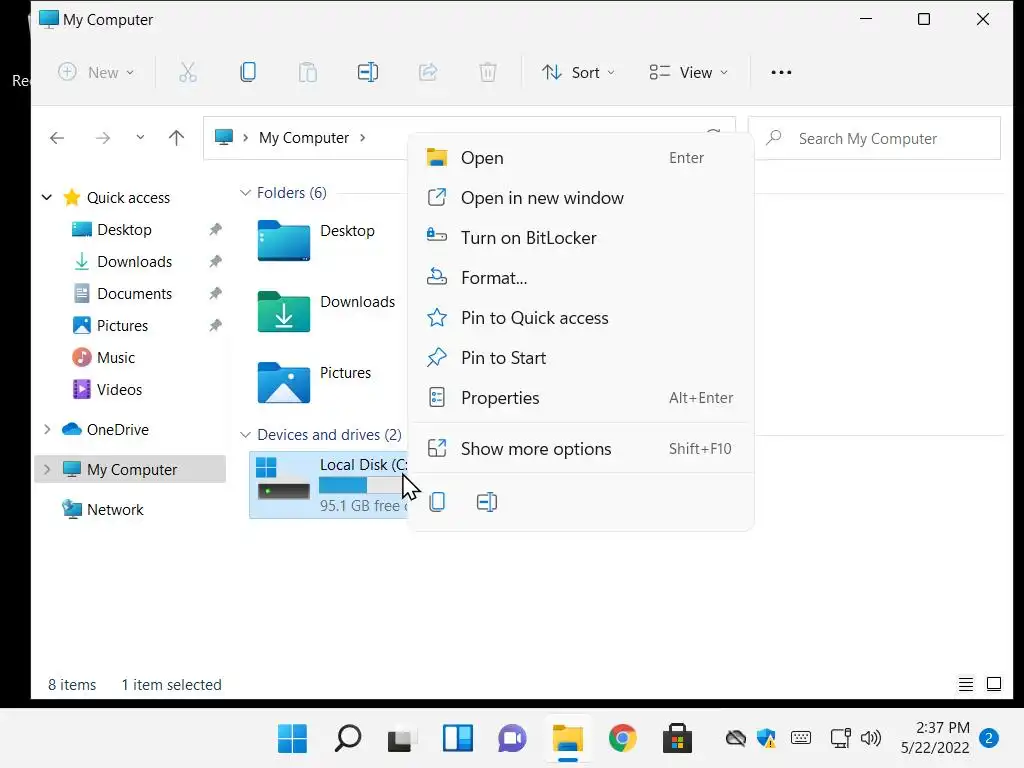Click the Windows Start button on taskbar
The height and width of the screenshot is (768, 1024).
pyautogui.click(x=292, y=739)
